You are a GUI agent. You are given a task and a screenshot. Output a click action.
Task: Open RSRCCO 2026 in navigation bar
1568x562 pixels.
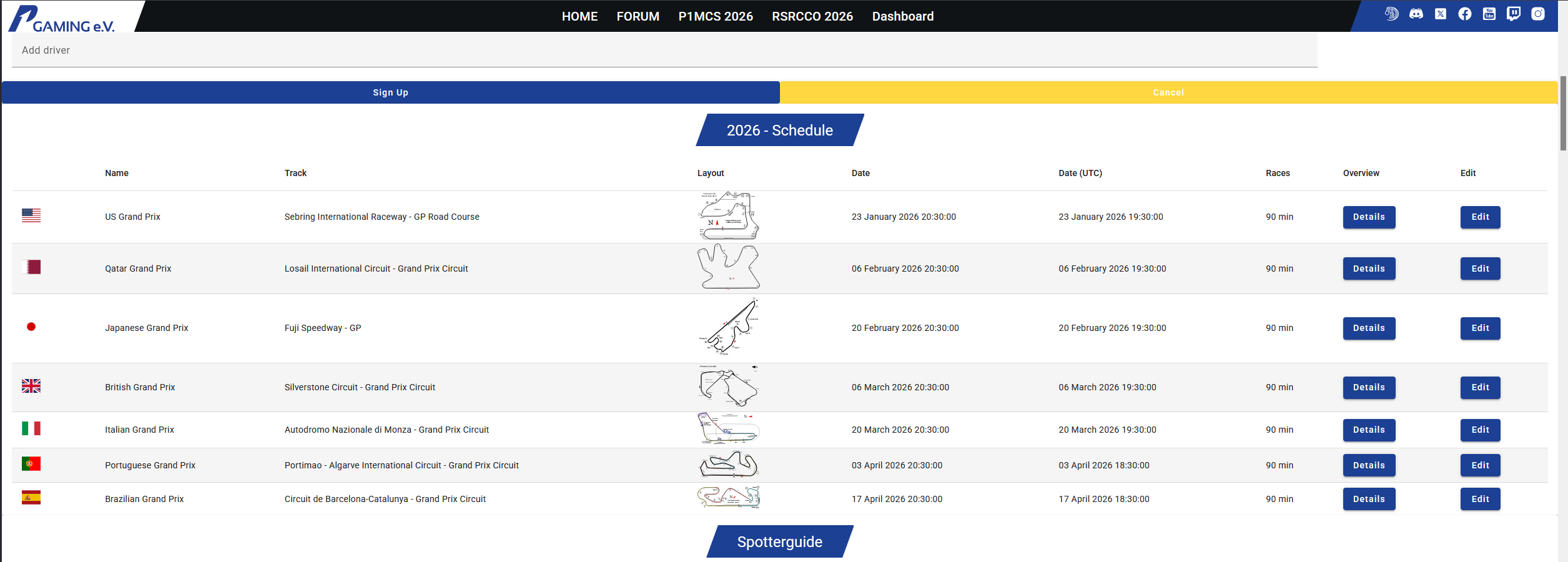click(x=812, y=16)
